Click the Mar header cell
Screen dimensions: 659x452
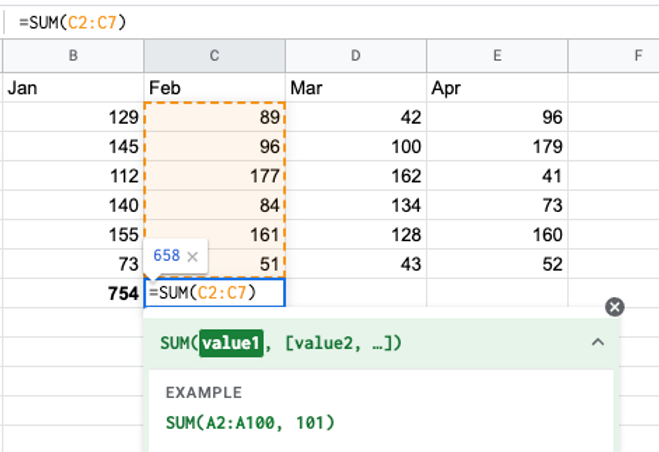[356, 87]
